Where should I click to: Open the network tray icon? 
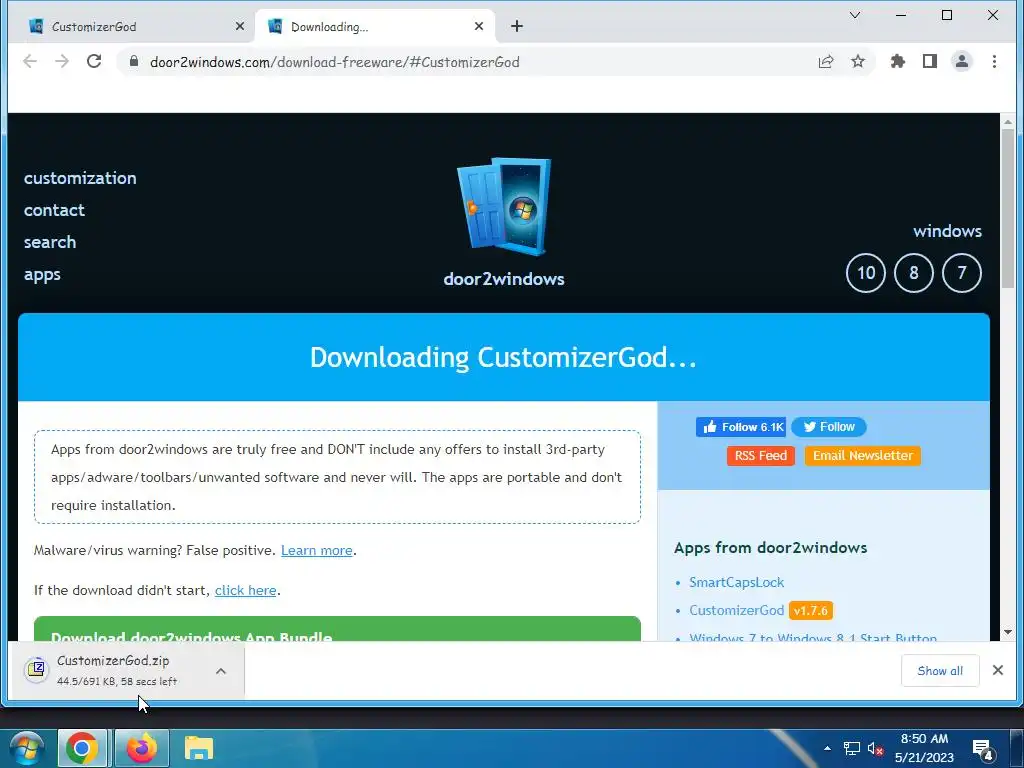click(852, 748)
